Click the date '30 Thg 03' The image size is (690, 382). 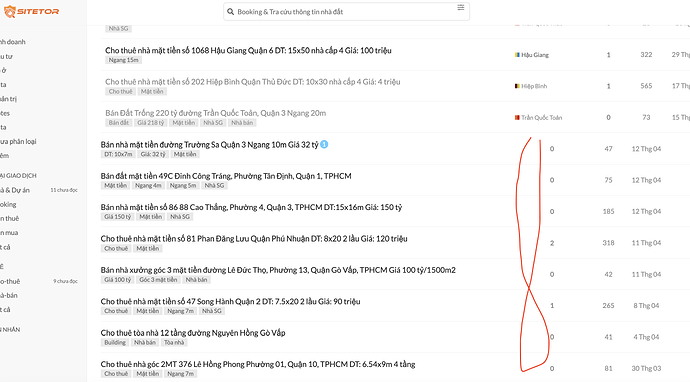(646, 368)
